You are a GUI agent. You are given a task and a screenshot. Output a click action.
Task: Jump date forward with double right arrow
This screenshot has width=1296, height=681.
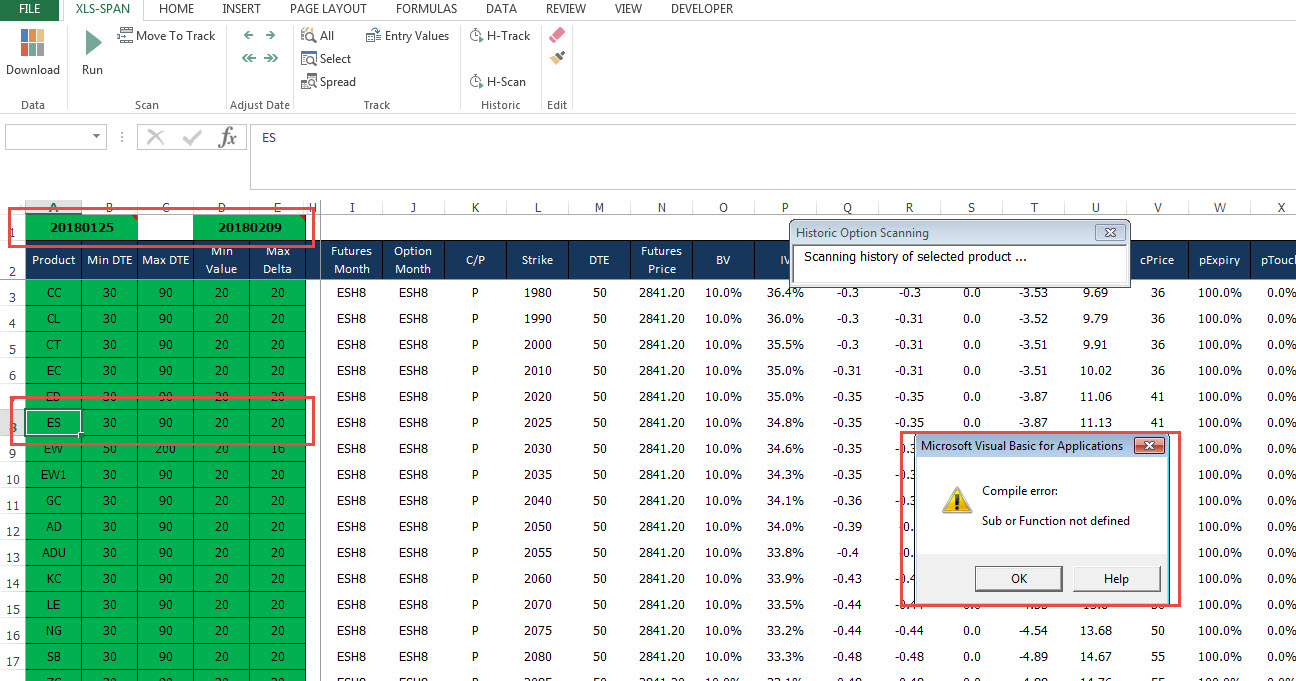pyautogui.click(x=270, y=58)
